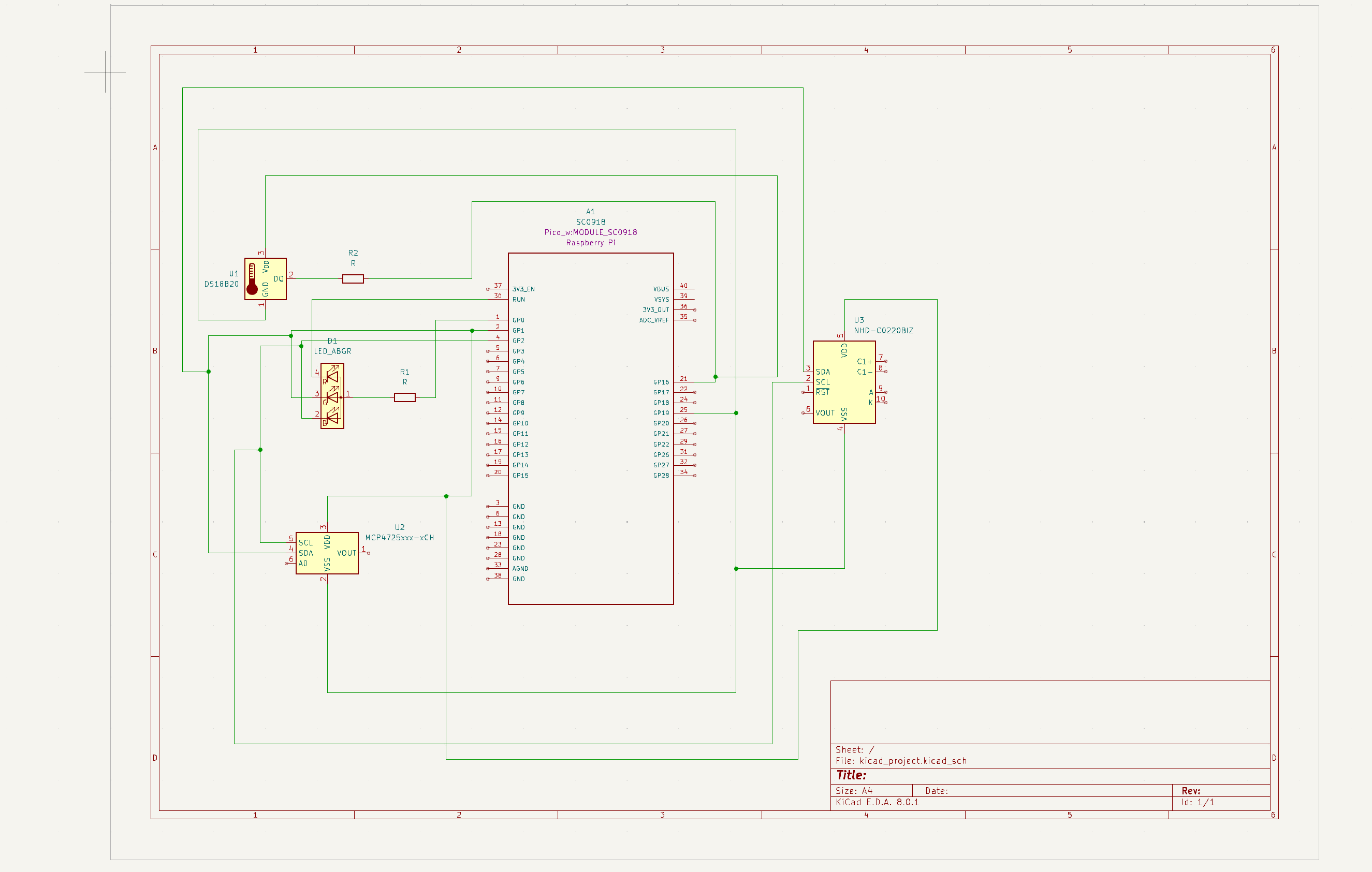Click the GP15 pin label
This screenshot has height=872, width=1372.
(x=520, y=475)
